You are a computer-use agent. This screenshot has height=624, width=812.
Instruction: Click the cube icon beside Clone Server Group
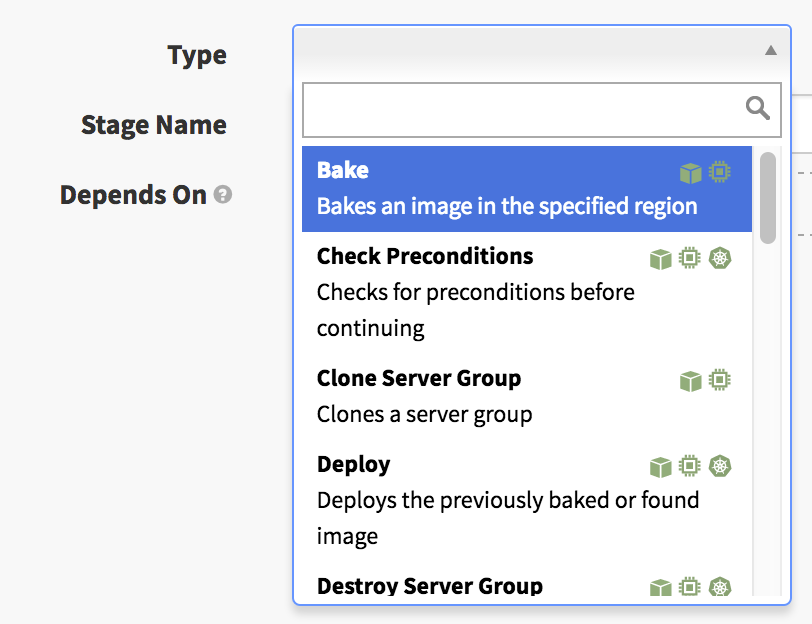tap(690, 381)
